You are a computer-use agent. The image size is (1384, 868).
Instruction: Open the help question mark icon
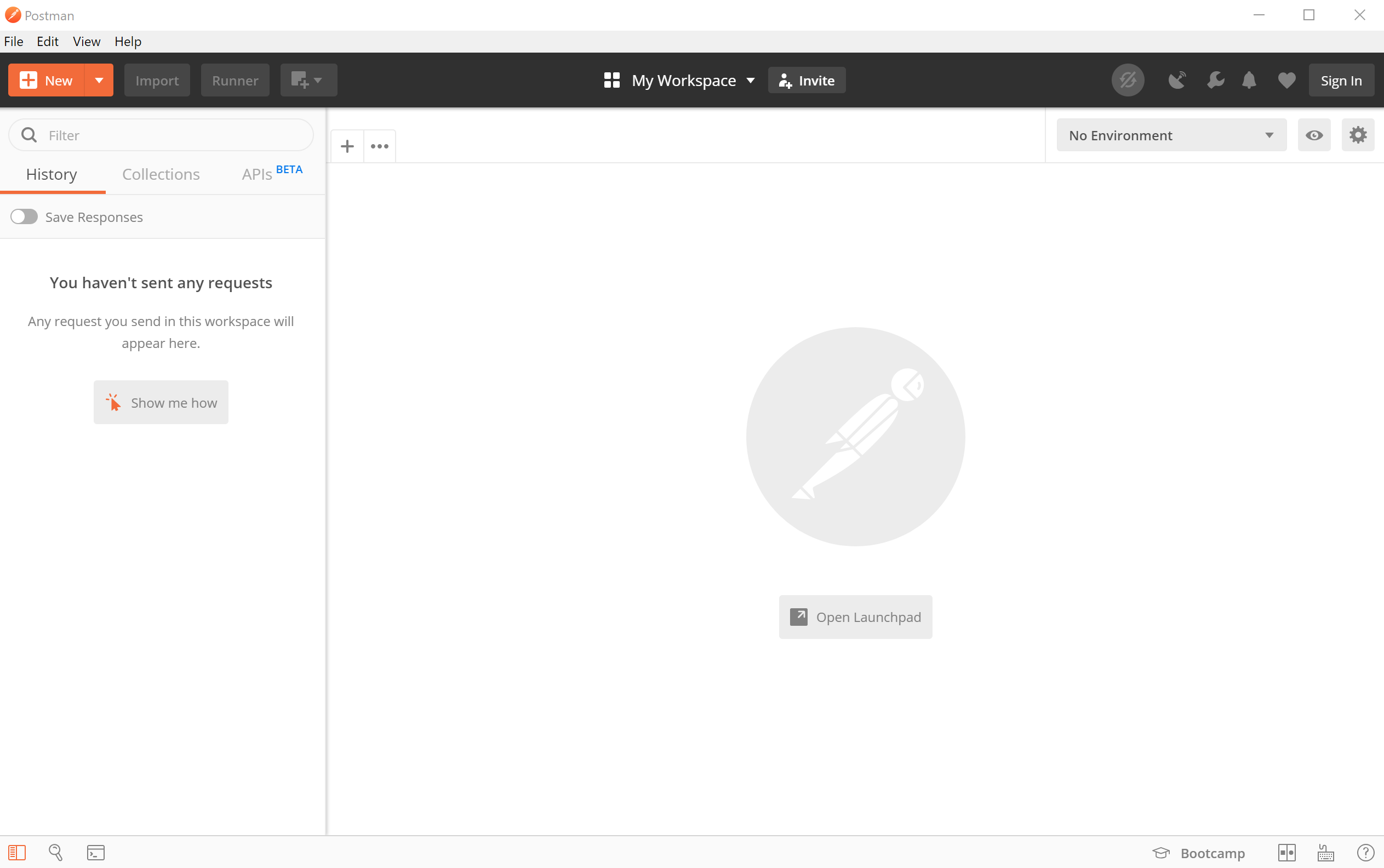pos(1365,853)
